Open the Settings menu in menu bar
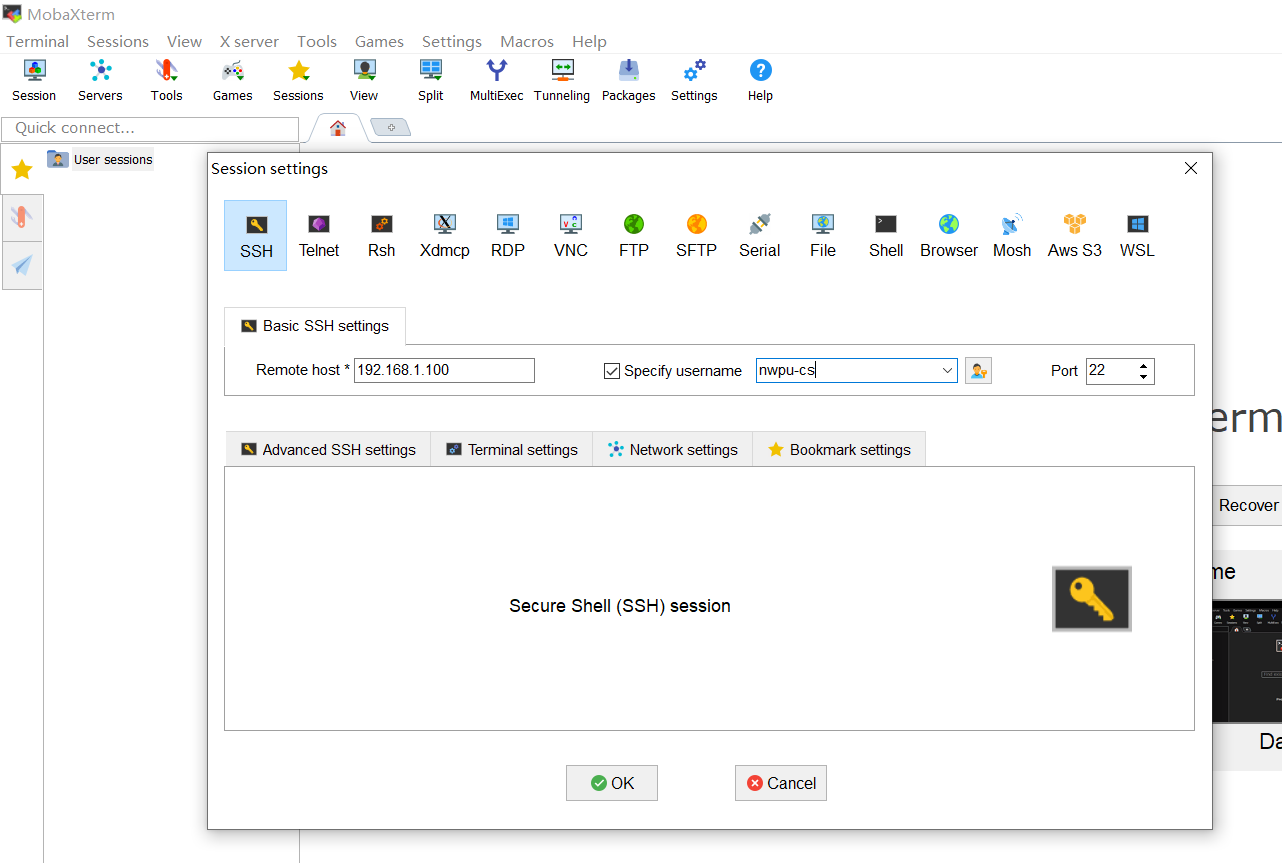The width and height of the screenshot is (1282, 863). click(452, 41)
